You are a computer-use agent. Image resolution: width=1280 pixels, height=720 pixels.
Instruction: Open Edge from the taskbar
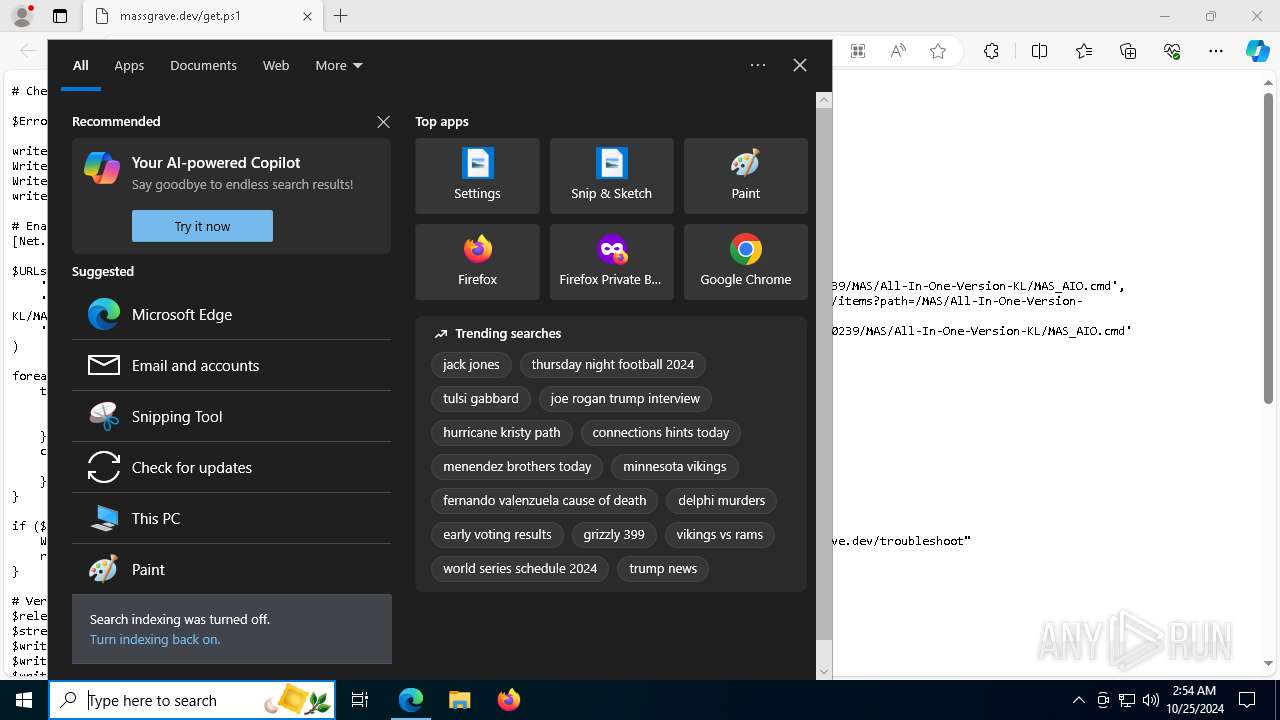411,700
